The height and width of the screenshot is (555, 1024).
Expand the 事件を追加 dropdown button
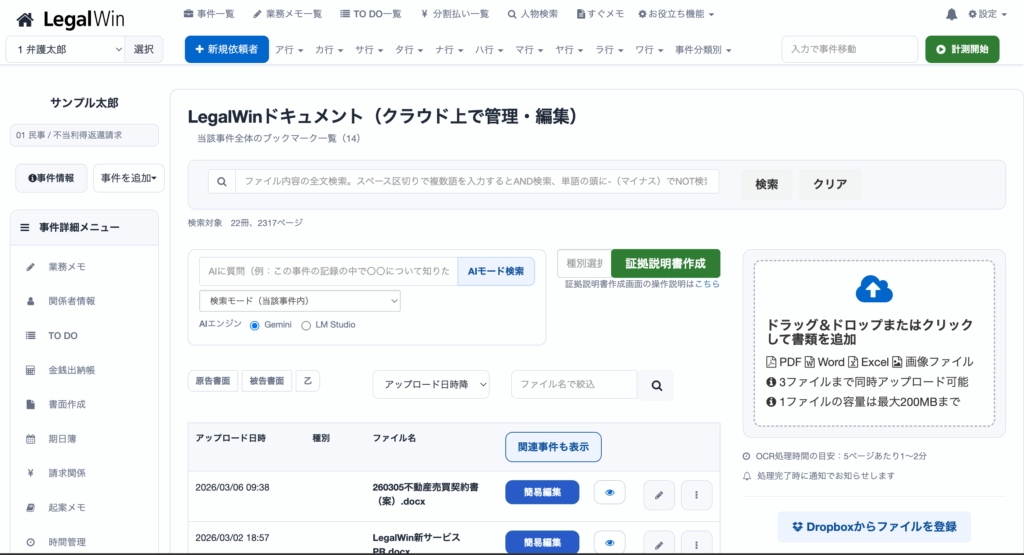point(129,178)
